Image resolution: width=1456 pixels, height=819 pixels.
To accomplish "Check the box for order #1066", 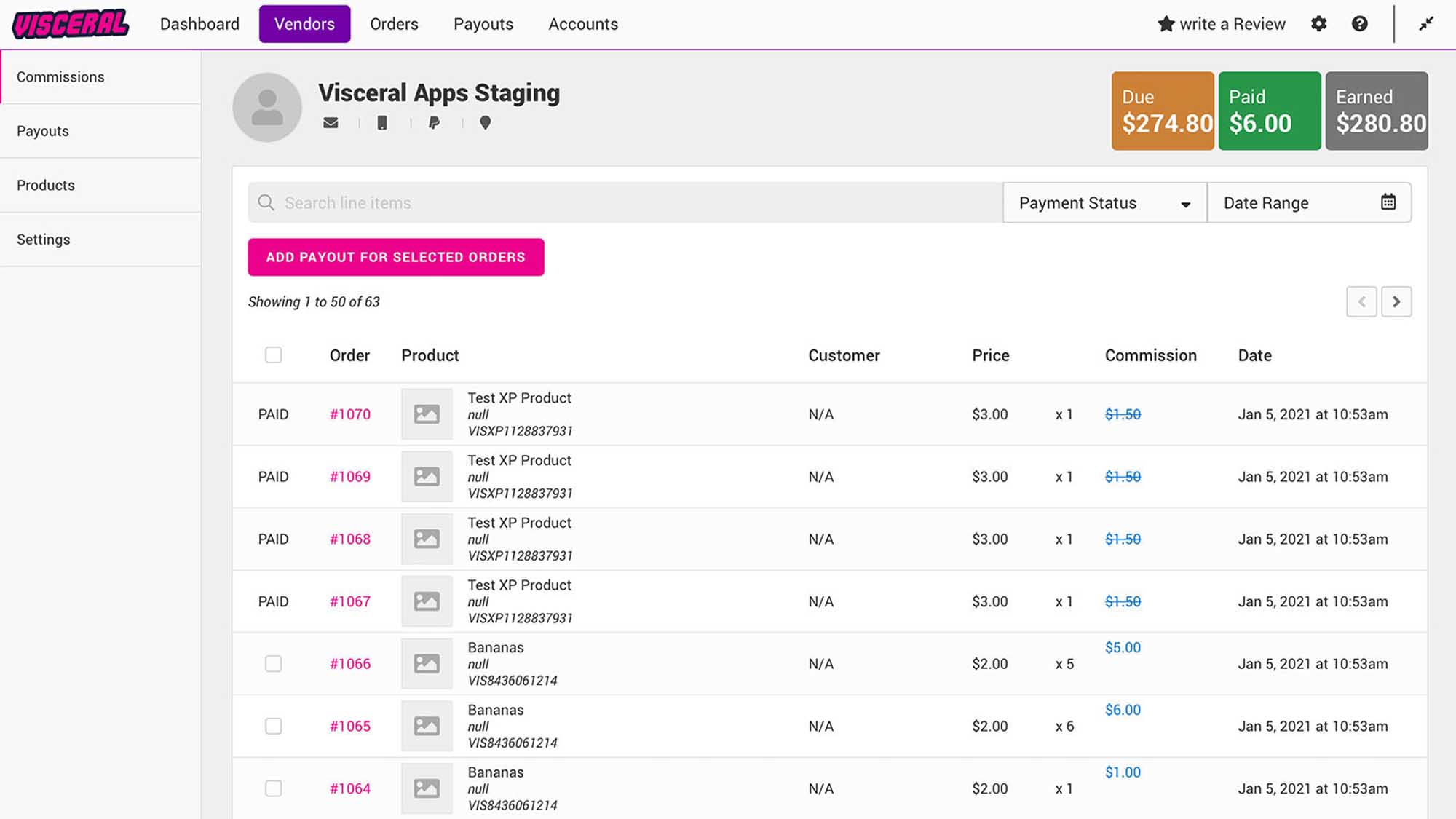I will pyautogui.click(x=273, y=664).
